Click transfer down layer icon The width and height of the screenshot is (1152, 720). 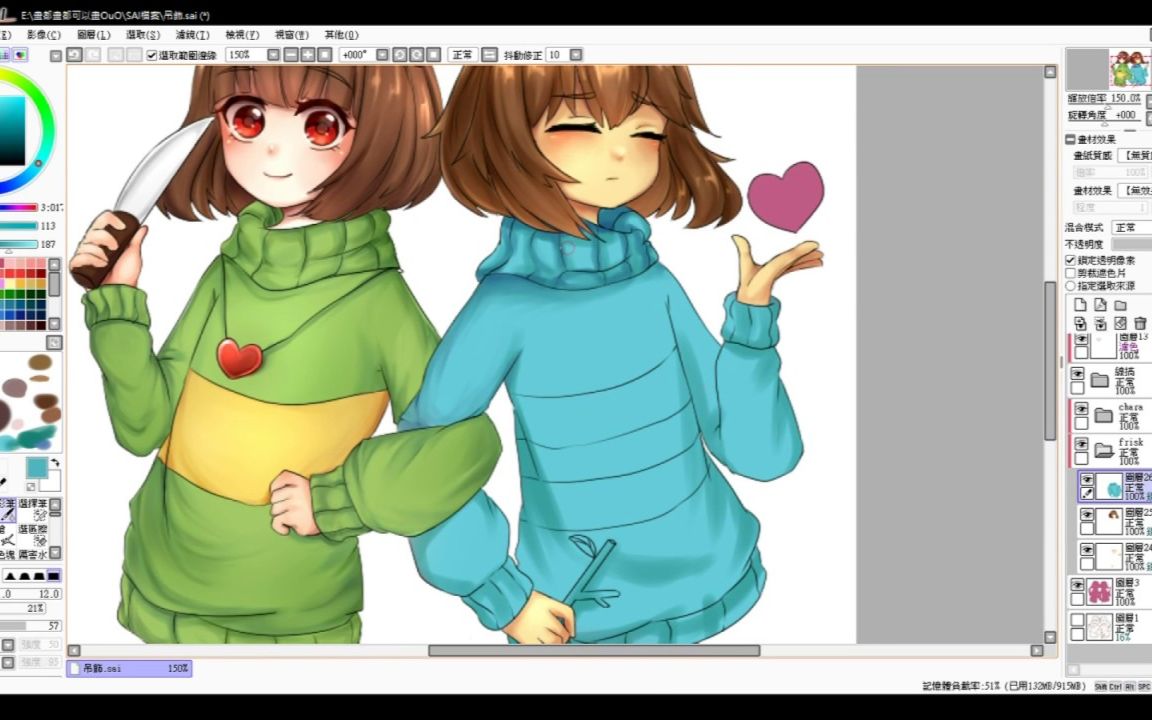click(x=1080, y=323)
